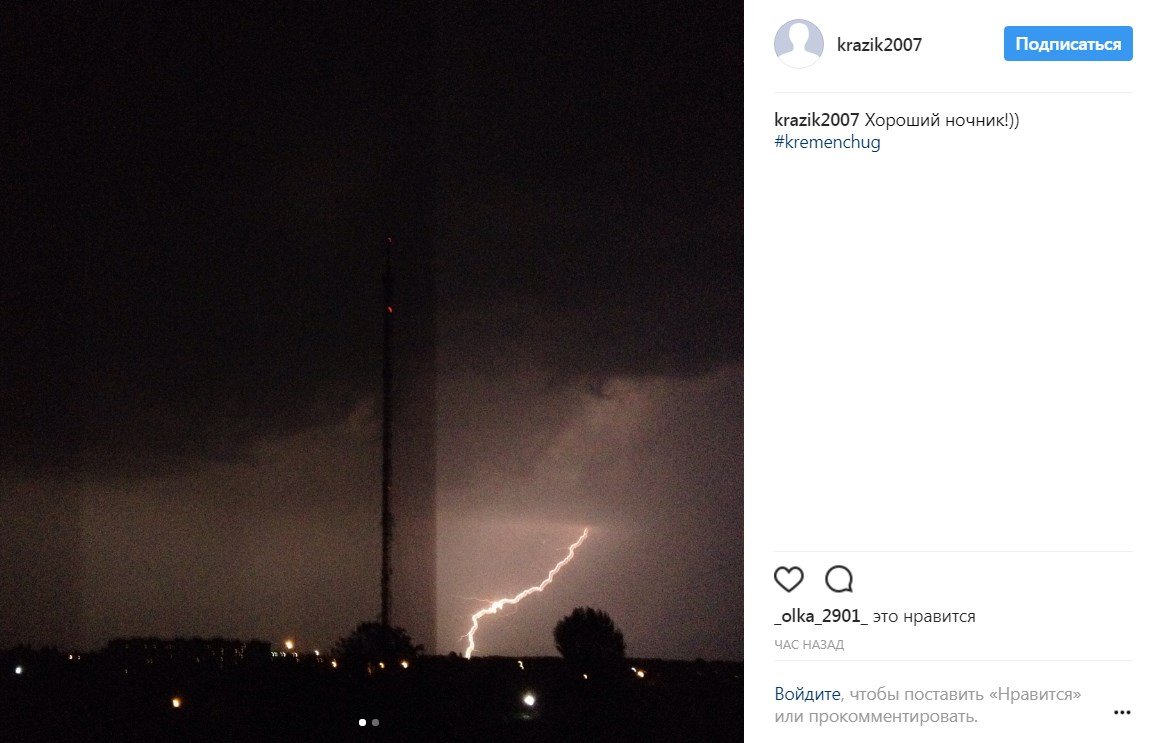This screenshot has height=743, width=1160.
Task: Switch to the second carousel dot
Action: (x=376, y=722)
